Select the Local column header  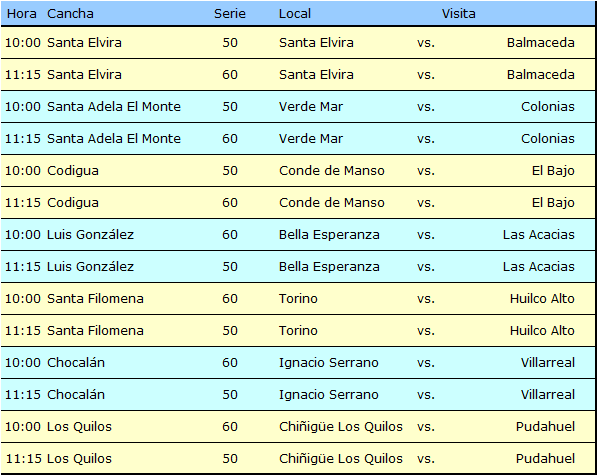pos(295,14)
